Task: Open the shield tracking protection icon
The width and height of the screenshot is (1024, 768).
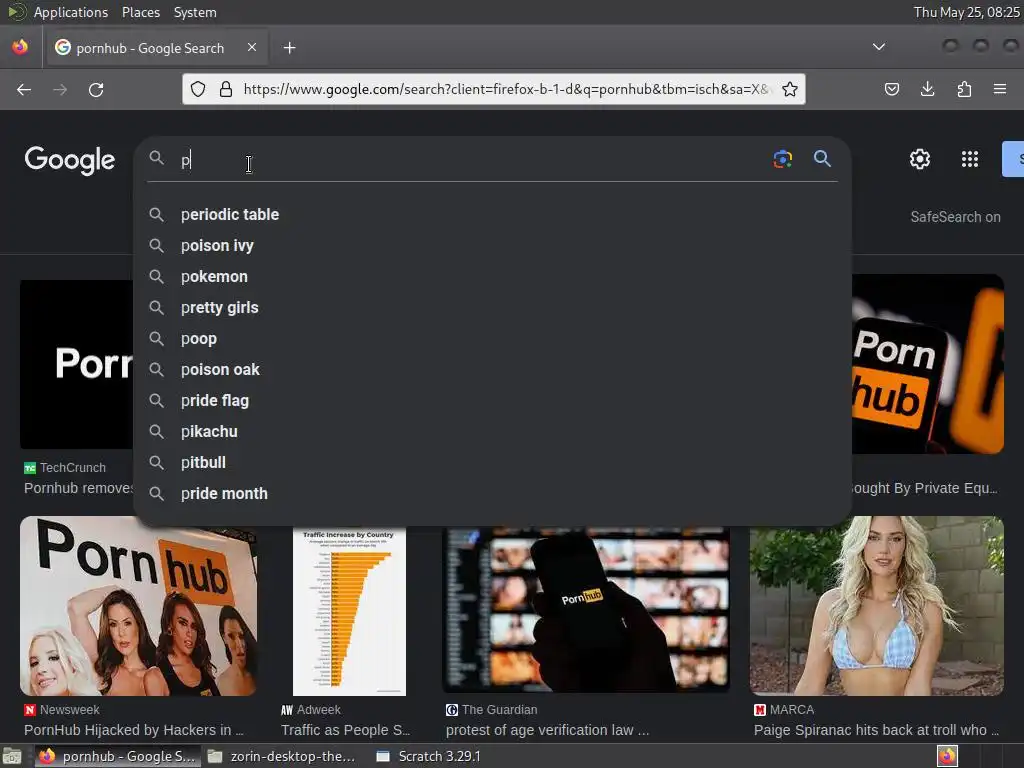Action: [x=198, y=89]
